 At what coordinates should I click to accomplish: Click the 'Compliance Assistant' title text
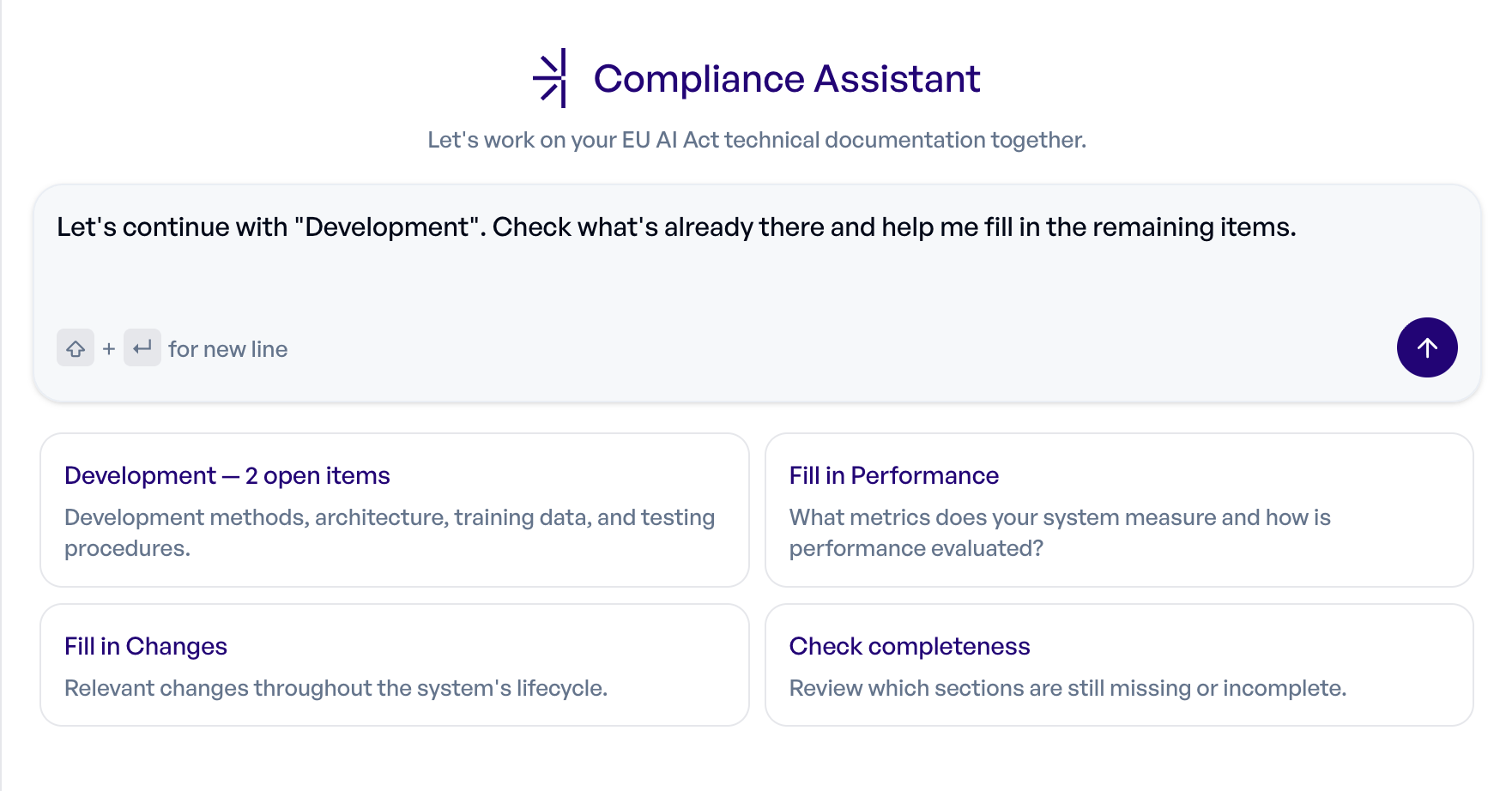(x=787, y=79)
